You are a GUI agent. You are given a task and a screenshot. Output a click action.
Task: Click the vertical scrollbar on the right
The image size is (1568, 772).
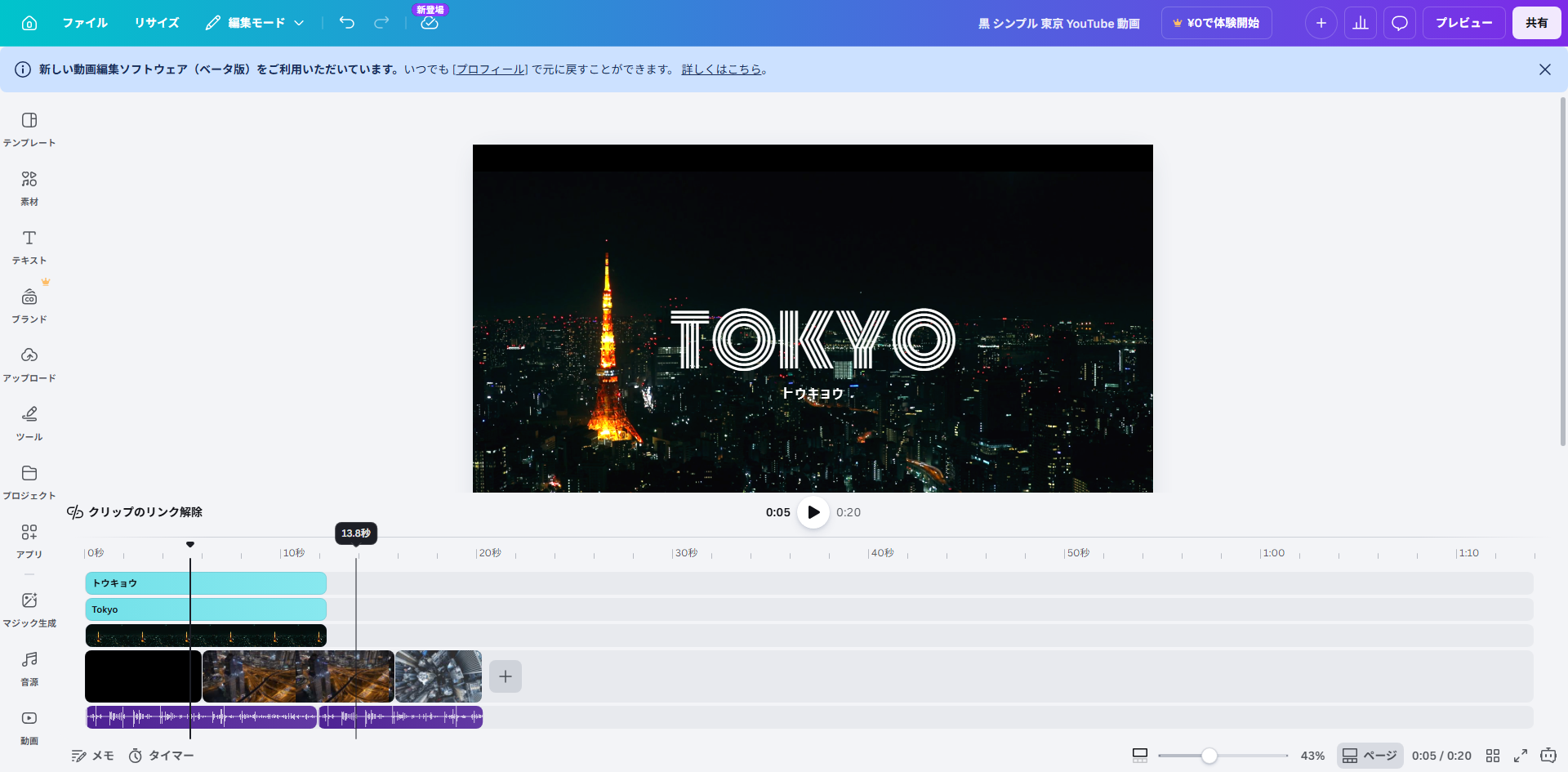click(1563, 272)
